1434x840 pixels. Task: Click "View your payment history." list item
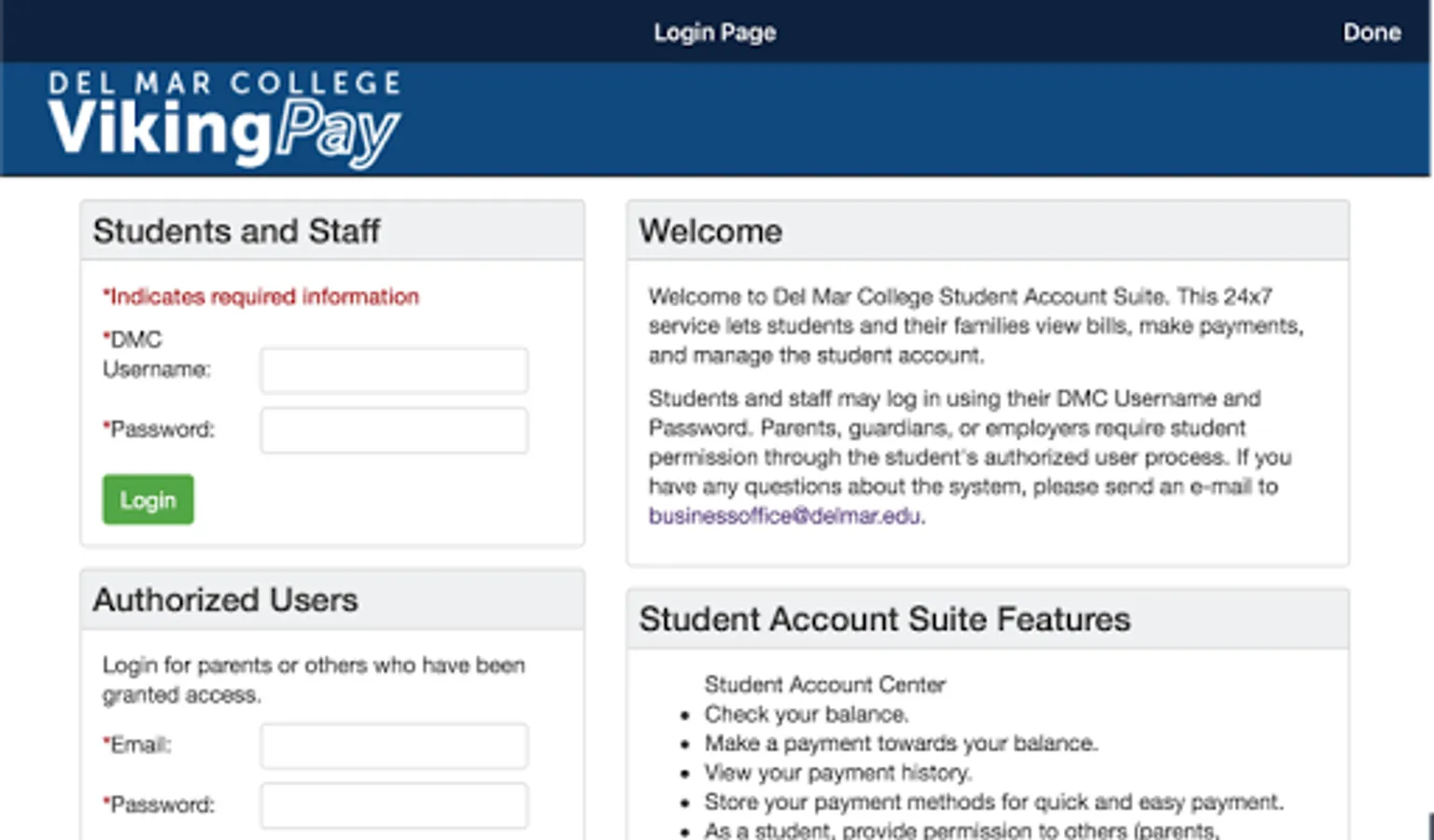click(838, 773)
